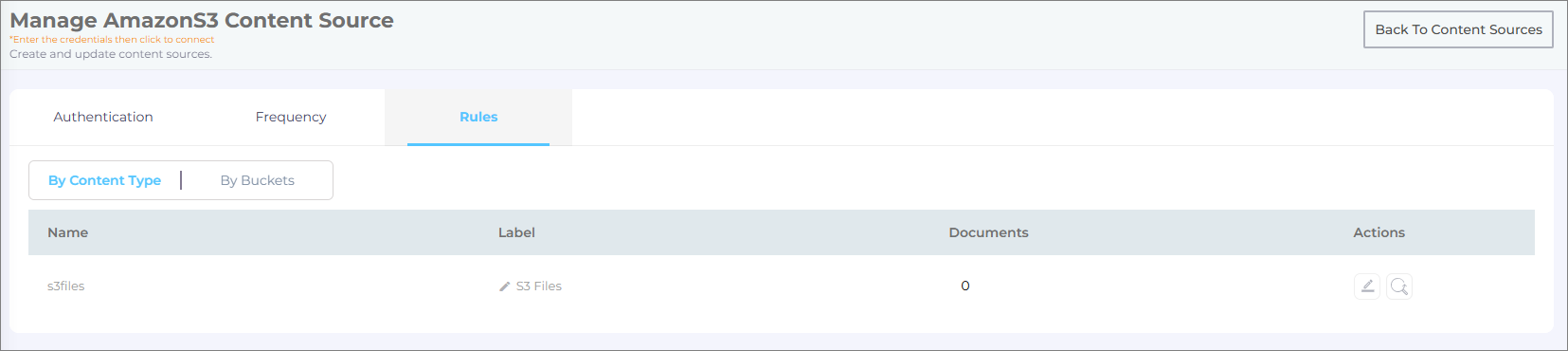1568x351 pixels.
Task: Click the S3 Files label text
Action: coord(539,286)
